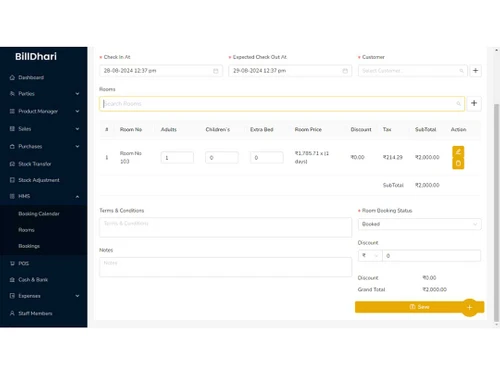The height and width of the screenshot is (375, 500).
Task: Click the Dashboard home icon
Action: point(12,78)
